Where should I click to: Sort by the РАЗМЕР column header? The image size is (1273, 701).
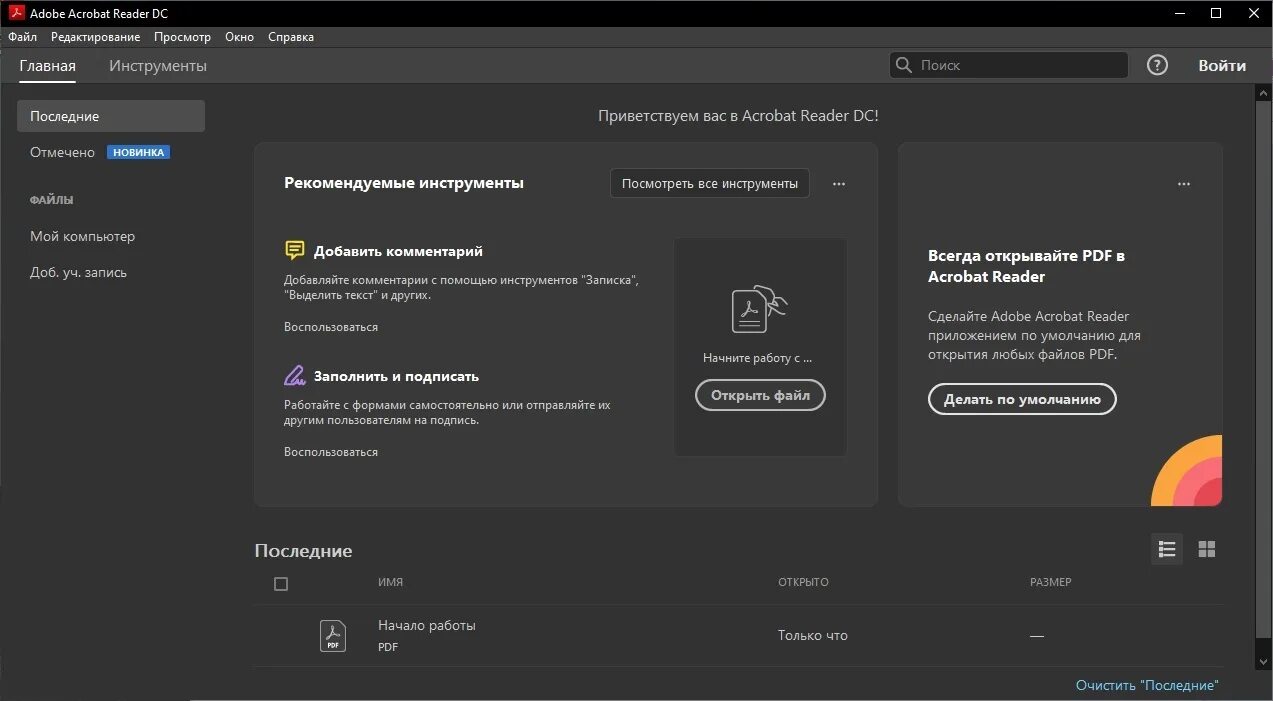click(x=1050, y=582)
